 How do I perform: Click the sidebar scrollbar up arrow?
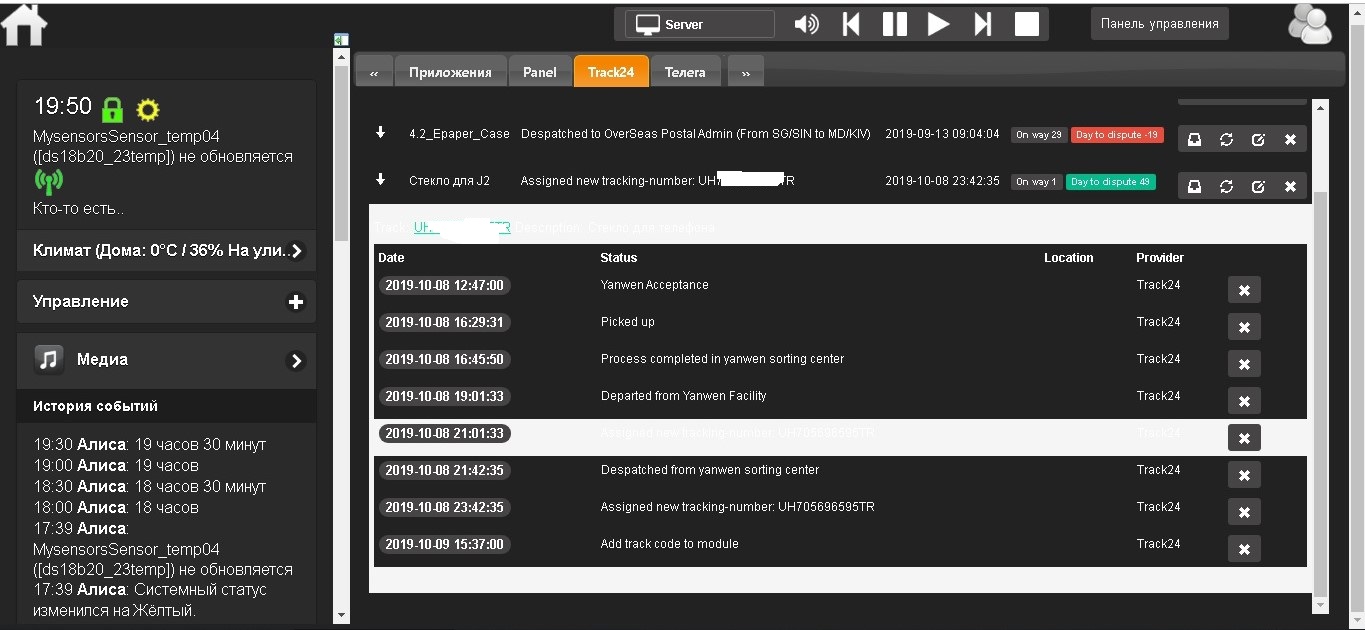pyautogui.click(x=341, y=55)
